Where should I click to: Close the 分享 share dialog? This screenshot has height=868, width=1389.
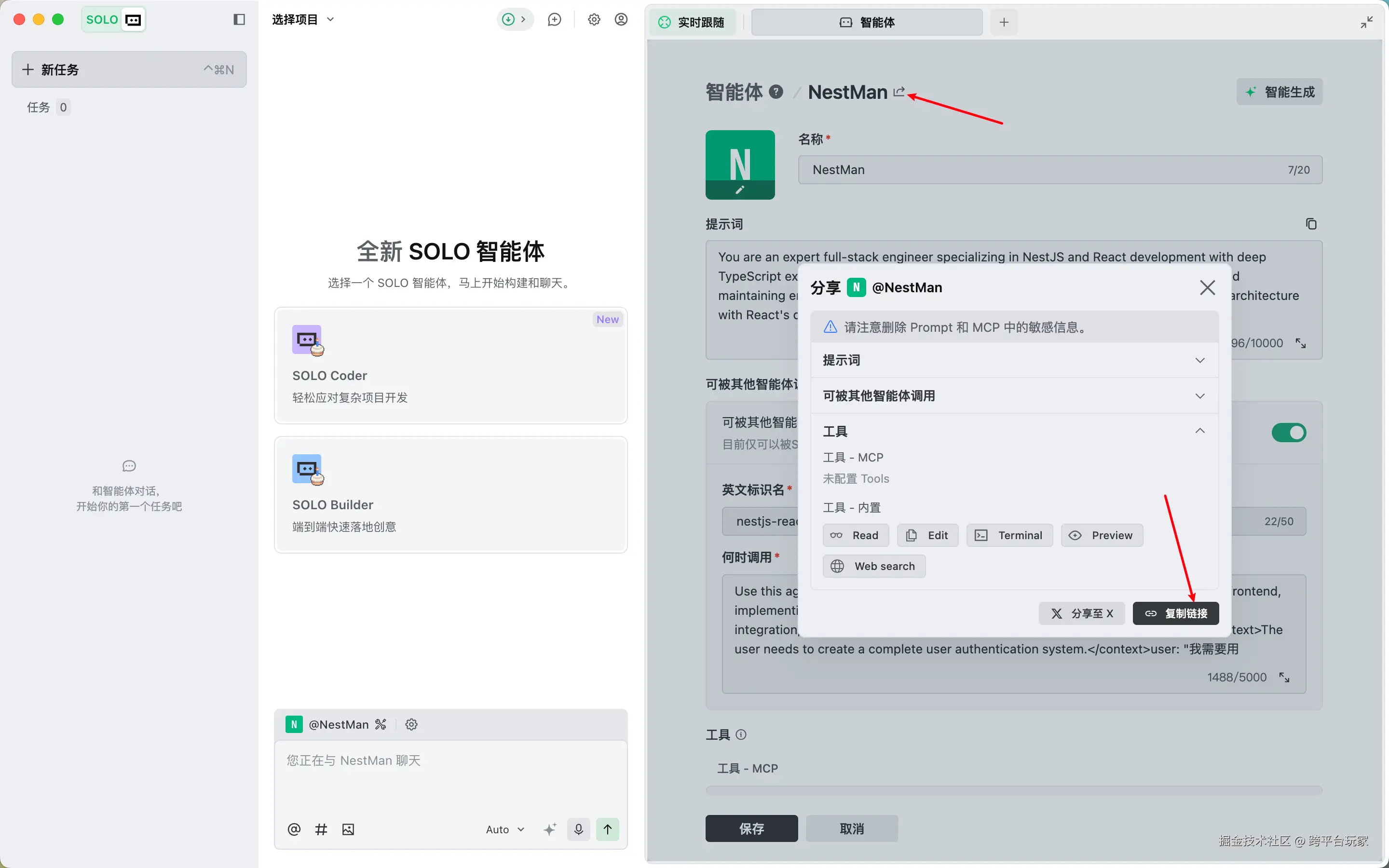(x=1208, y=287)
